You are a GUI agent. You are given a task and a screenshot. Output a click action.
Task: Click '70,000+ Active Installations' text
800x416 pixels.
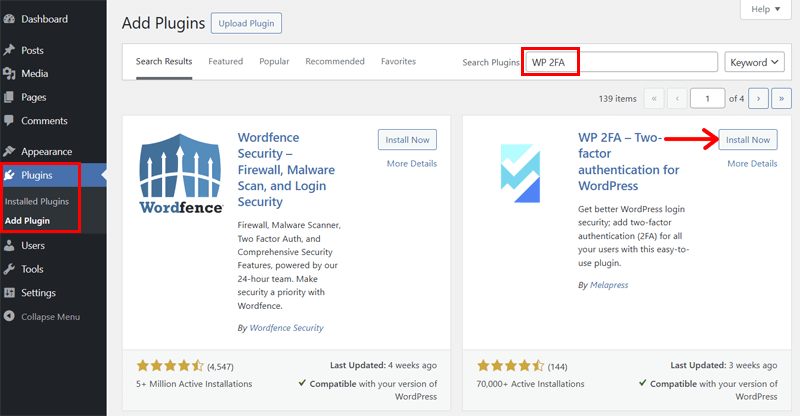point(531,384)
